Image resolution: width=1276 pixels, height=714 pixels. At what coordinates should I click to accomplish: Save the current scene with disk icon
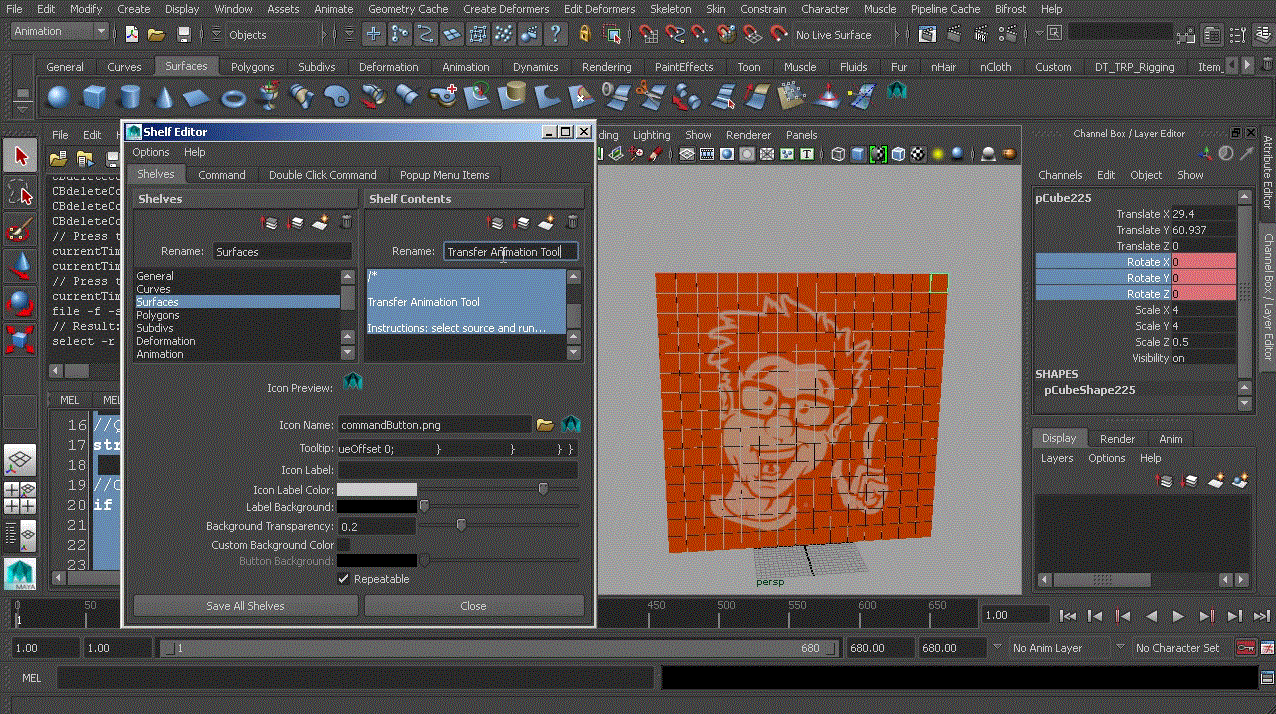click(183, 34)
